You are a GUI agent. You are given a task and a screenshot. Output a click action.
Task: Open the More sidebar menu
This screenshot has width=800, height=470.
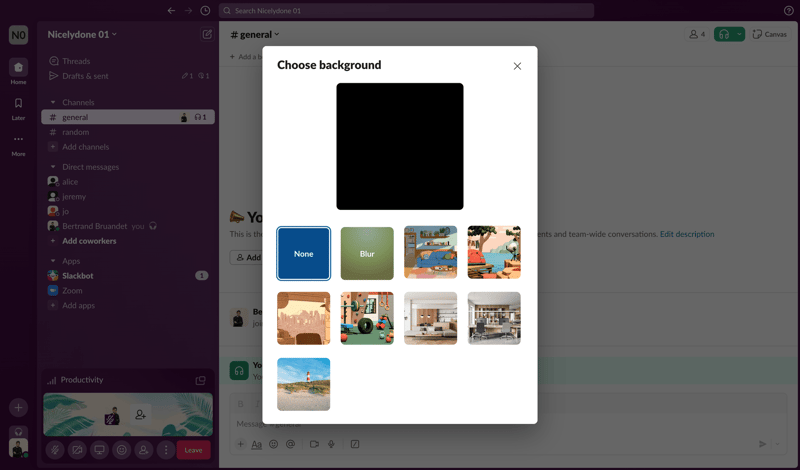click(x=18, y=144)
